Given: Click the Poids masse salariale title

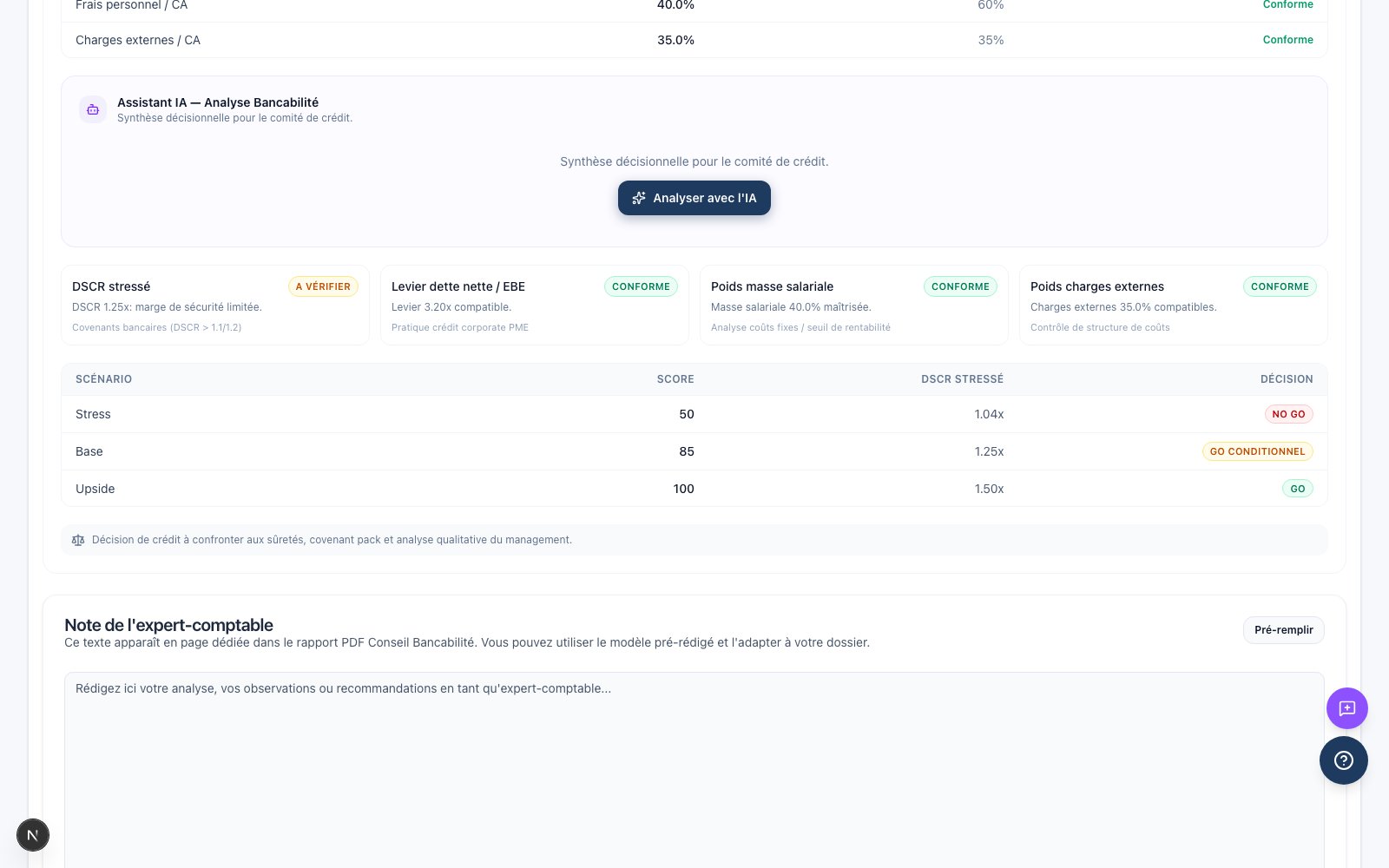Looking at the screenshot, I should (x=772, y=286).
